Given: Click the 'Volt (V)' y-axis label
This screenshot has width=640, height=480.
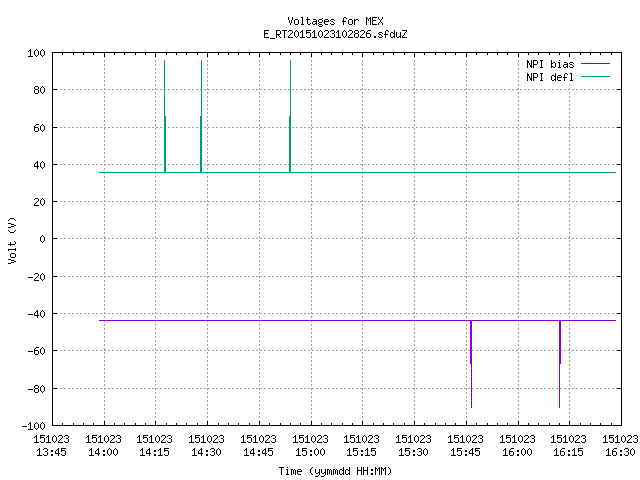Looking at the screenshot, I should [12, 240].
